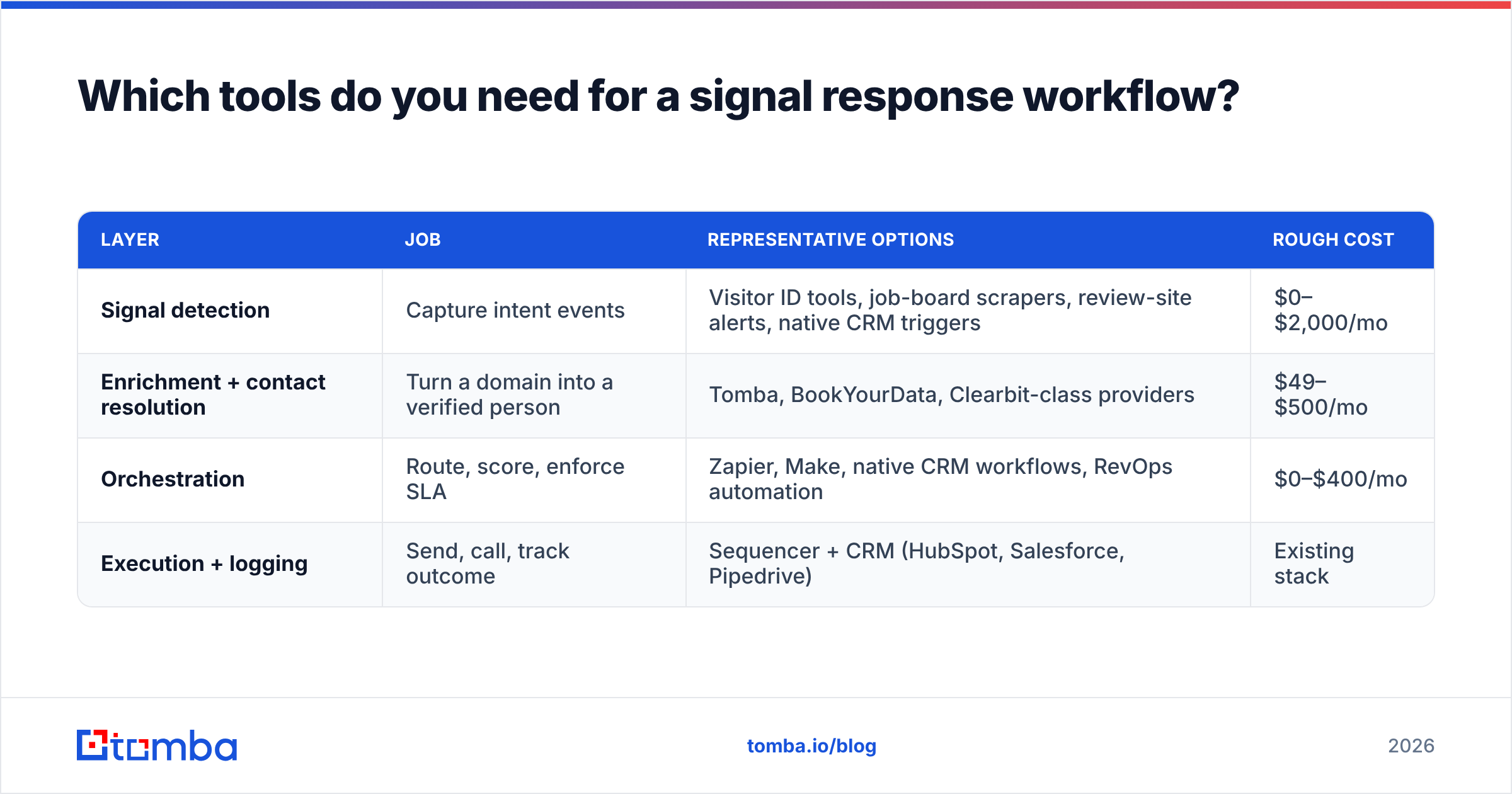Click the Tomba logo icon

click(x=156, y=745)
